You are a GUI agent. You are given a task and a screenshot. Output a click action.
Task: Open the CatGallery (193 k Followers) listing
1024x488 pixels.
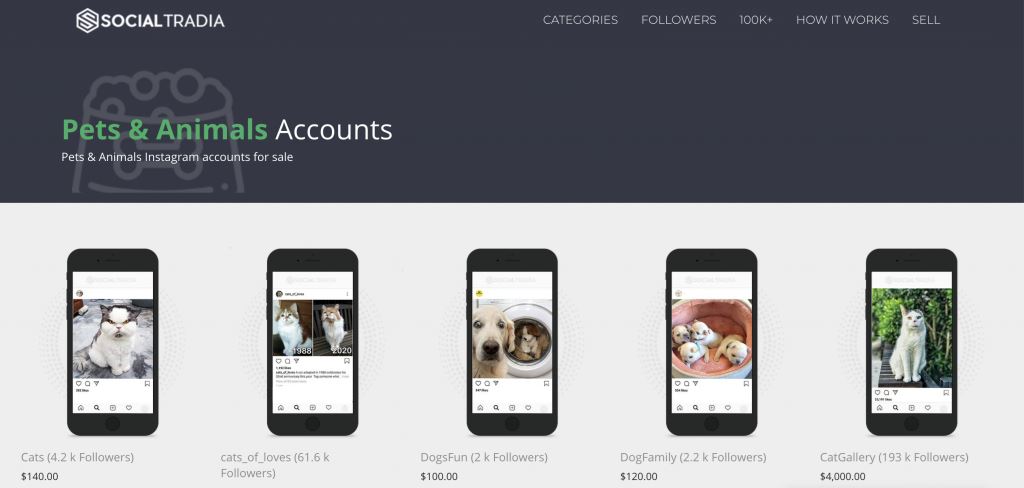click(x=894, y=457)
